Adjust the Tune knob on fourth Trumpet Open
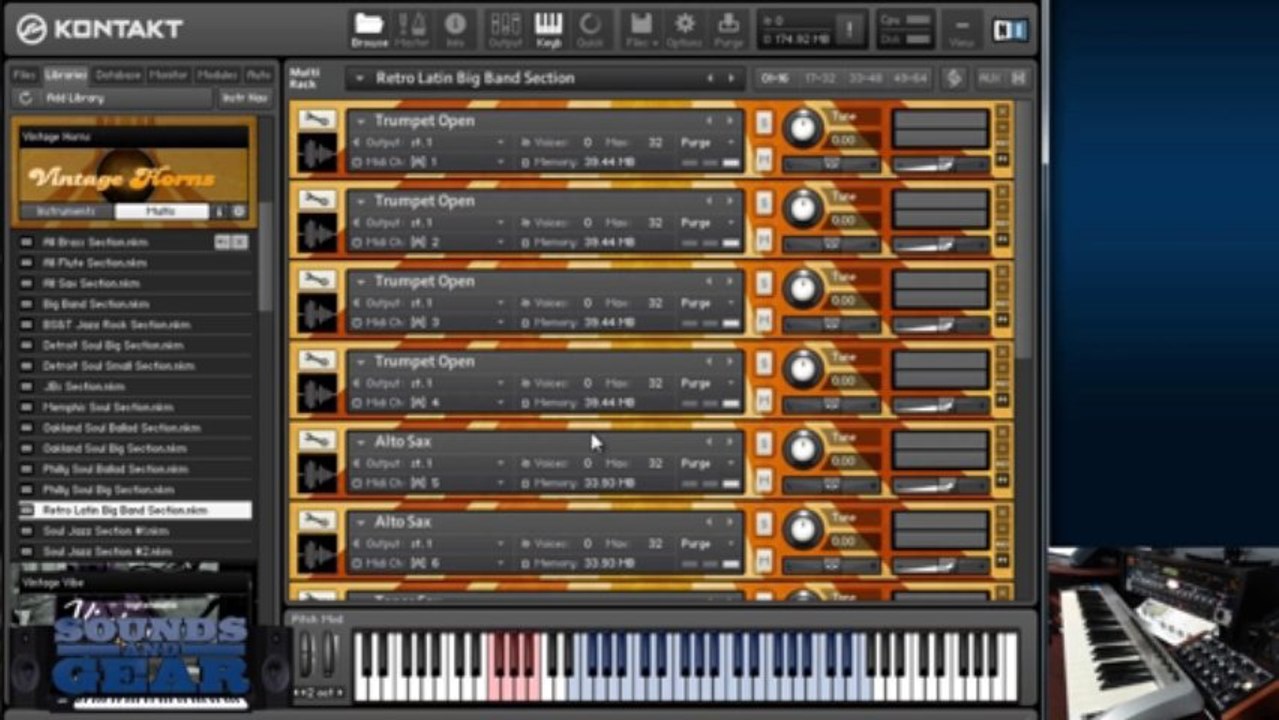 [802, 368]
